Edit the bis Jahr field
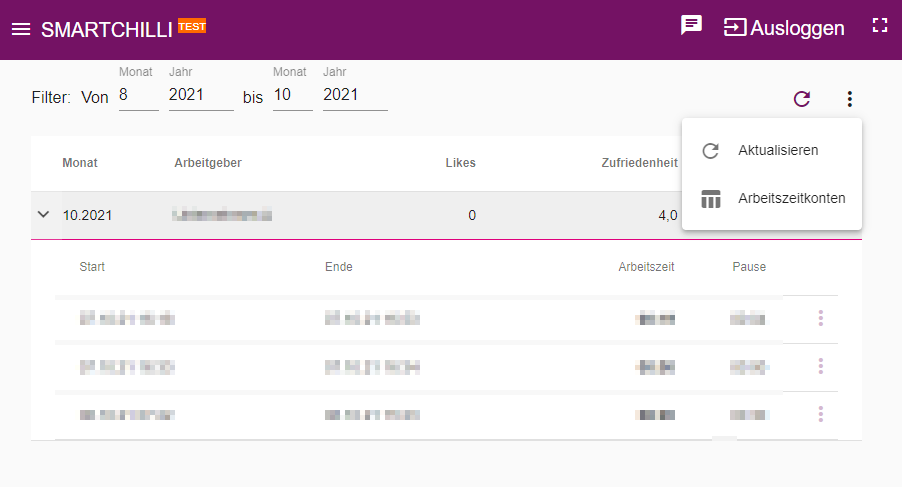Screen dimensions: 902x487 tap(355, 95)
